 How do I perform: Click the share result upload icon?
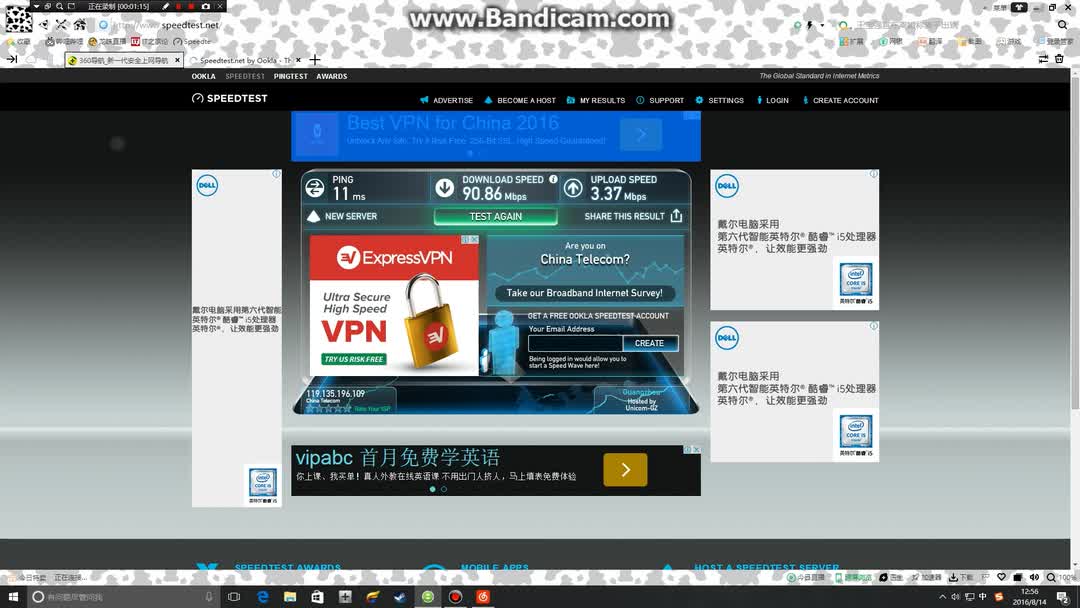coord(676,216)
